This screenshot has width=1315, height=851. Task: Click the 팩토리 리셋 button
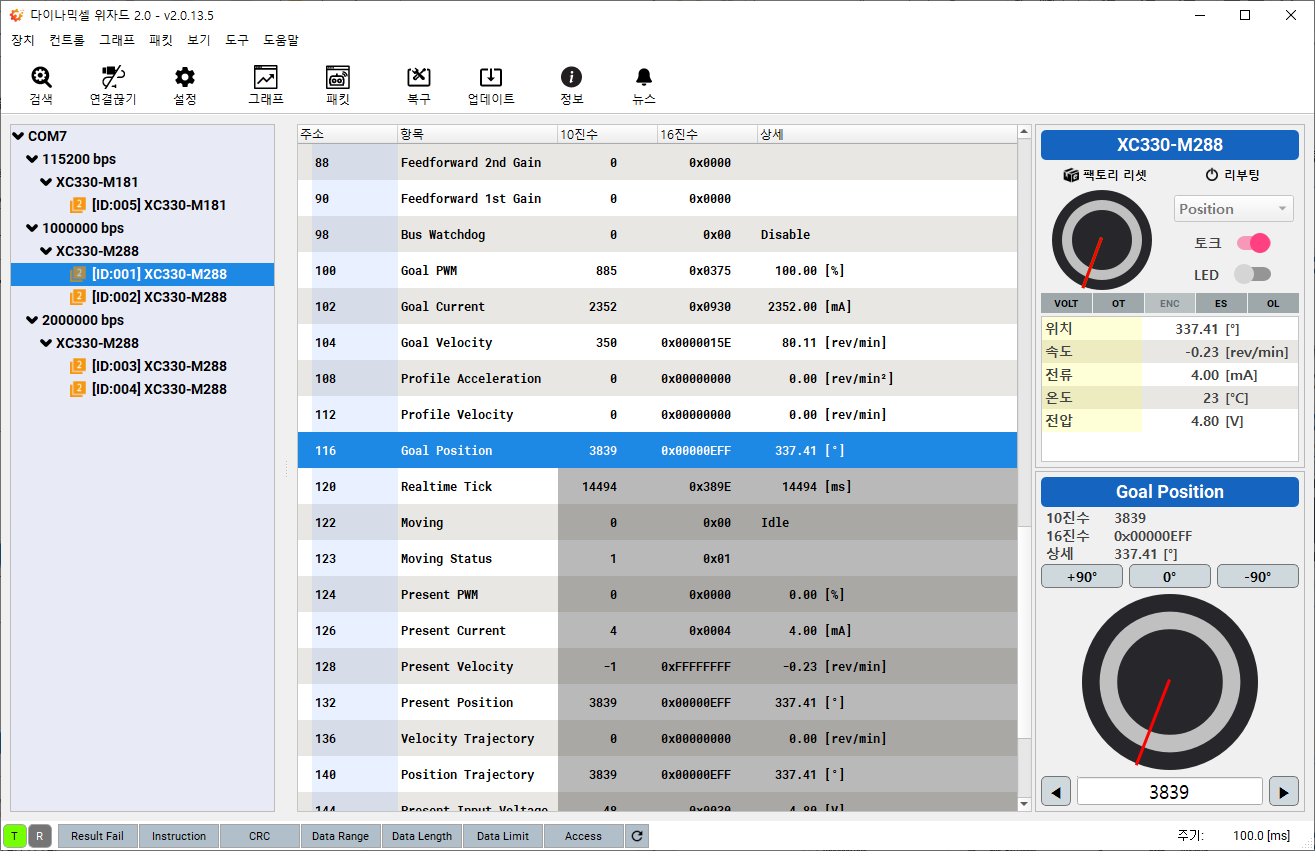tap(1105, 175)
